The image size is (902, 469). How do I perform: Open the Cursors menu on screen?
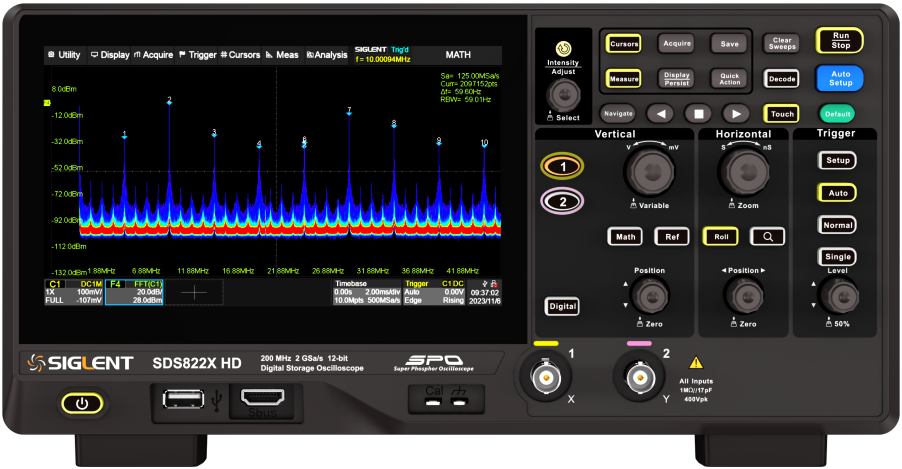[240, 55]
